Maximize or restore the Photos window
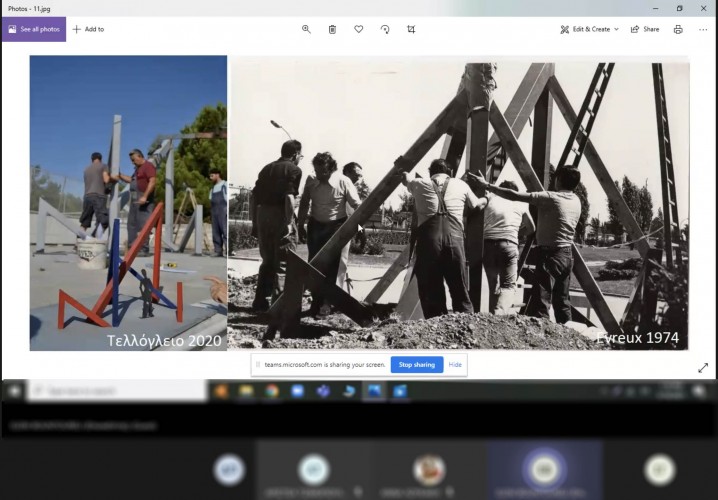The image size is (718, 500). coord(679,8)
